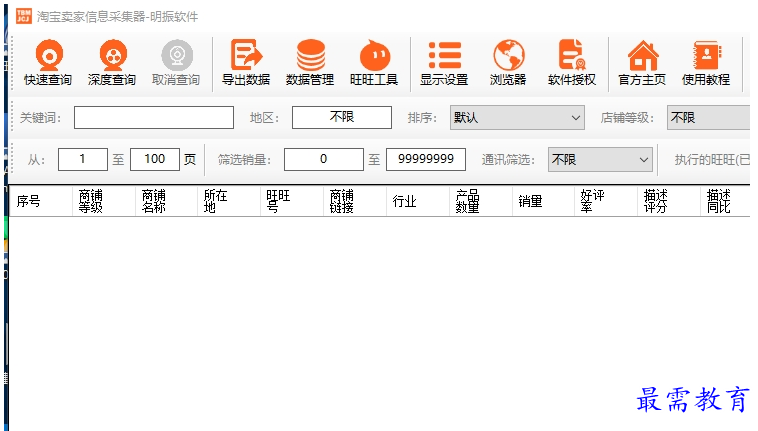Click the 描述同比 column header
This screenshot has height=431, width=758.
click(726, 201)
